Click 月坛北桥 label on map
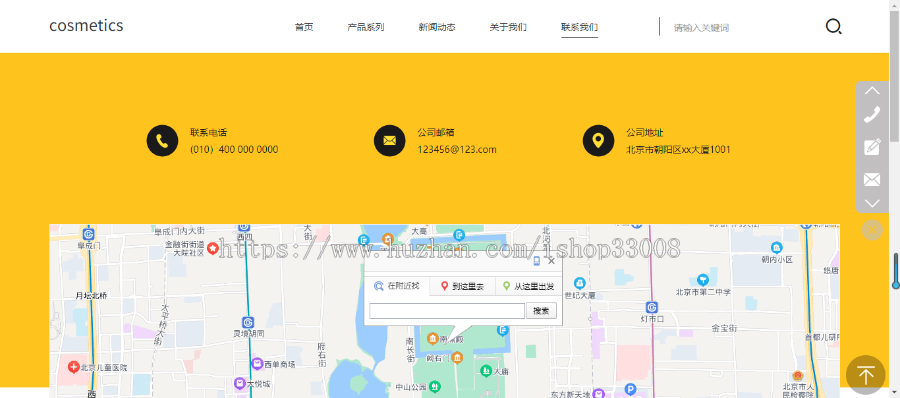Screen dimensions: 900x398 tap(91, 296)
